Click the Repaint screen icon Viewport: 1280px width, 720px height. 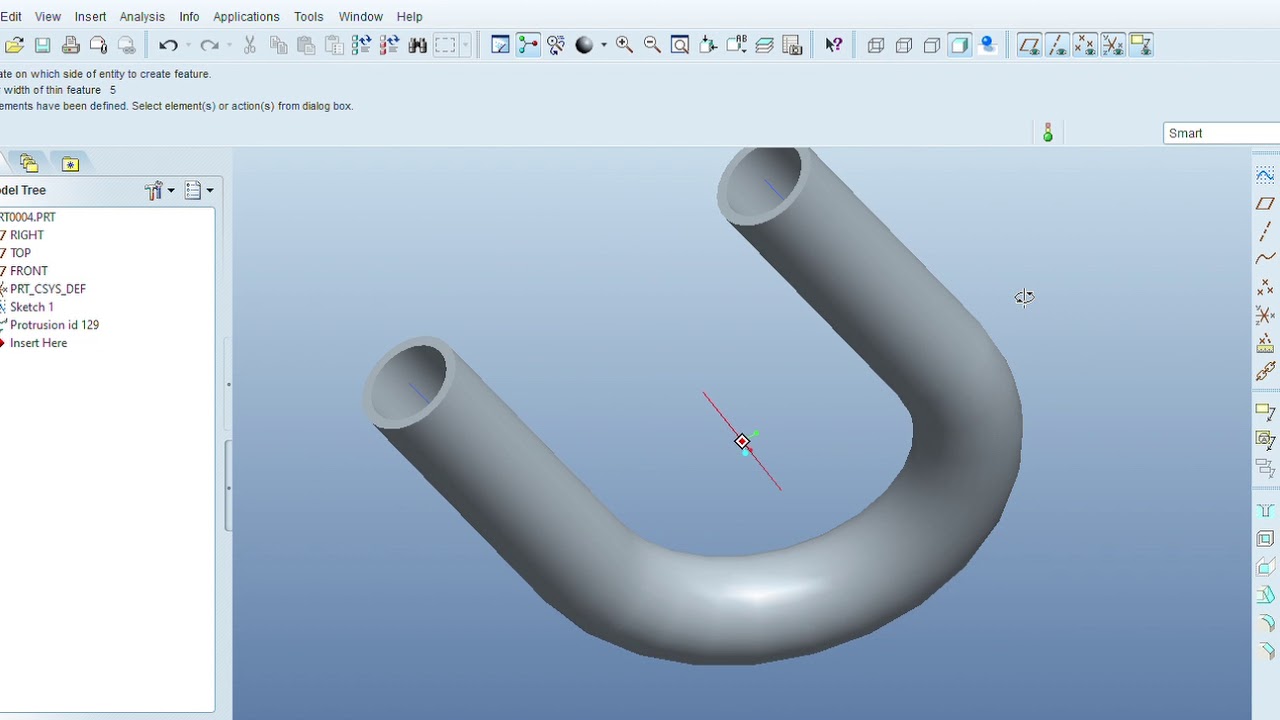click(x=500, y=45)
